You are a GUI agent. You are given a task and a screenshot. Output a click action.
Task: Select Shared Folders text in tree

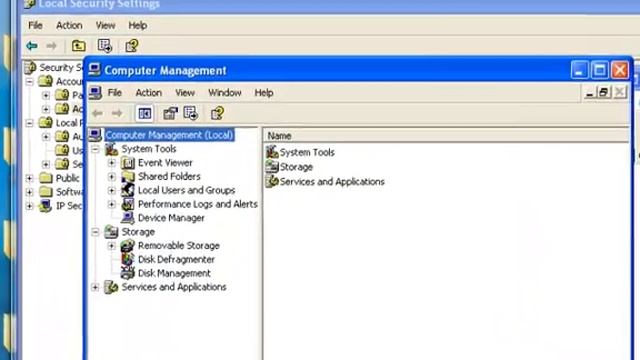(169, 177)
